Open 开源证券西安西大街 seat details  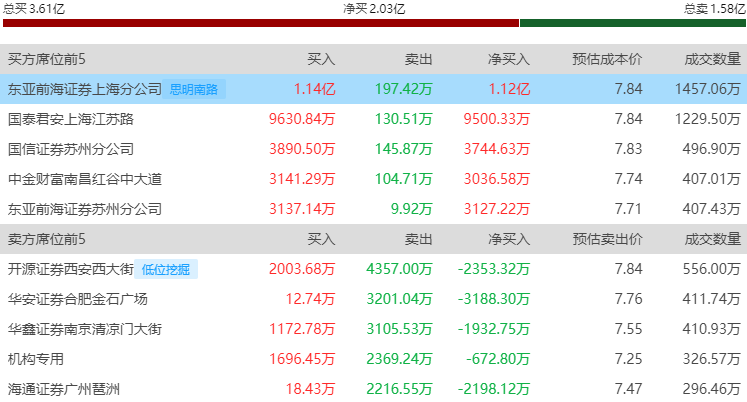click(71, 269)
